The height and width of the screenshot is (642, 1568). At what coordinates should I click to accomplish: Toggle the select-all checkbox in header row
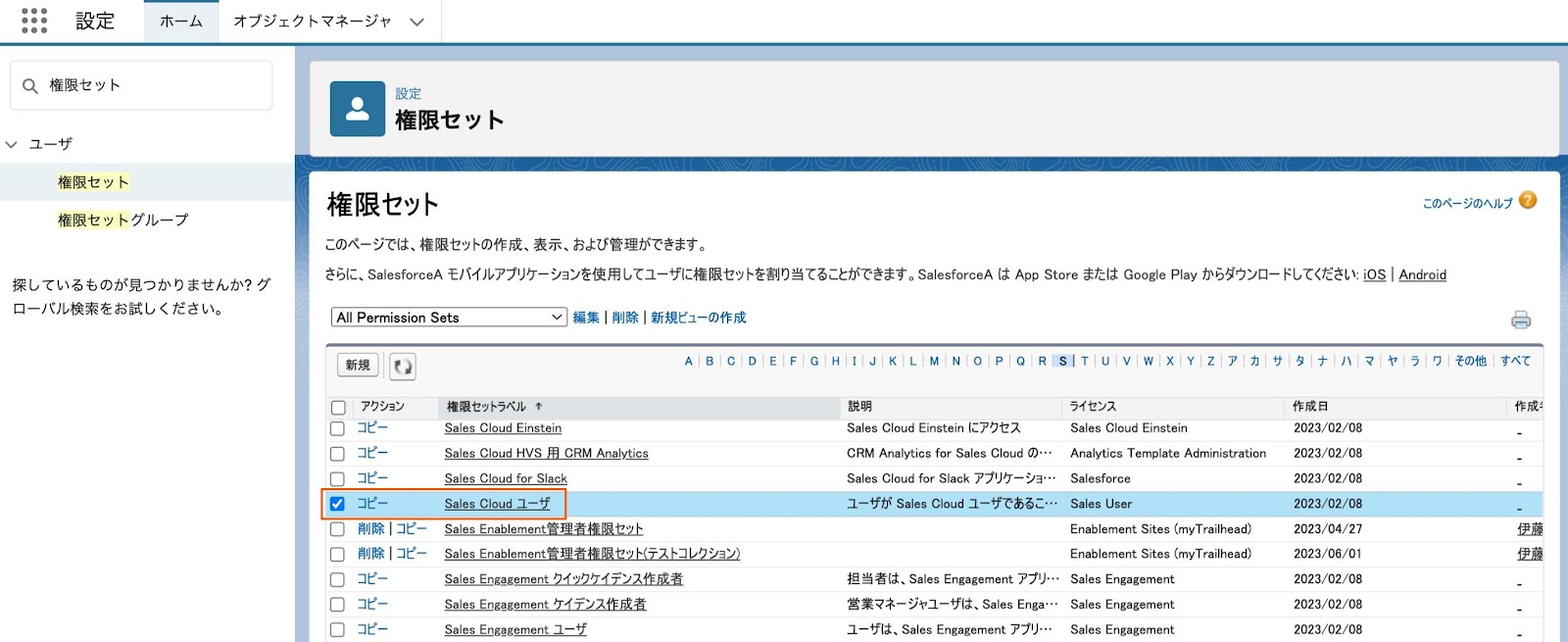click(338, 407)
